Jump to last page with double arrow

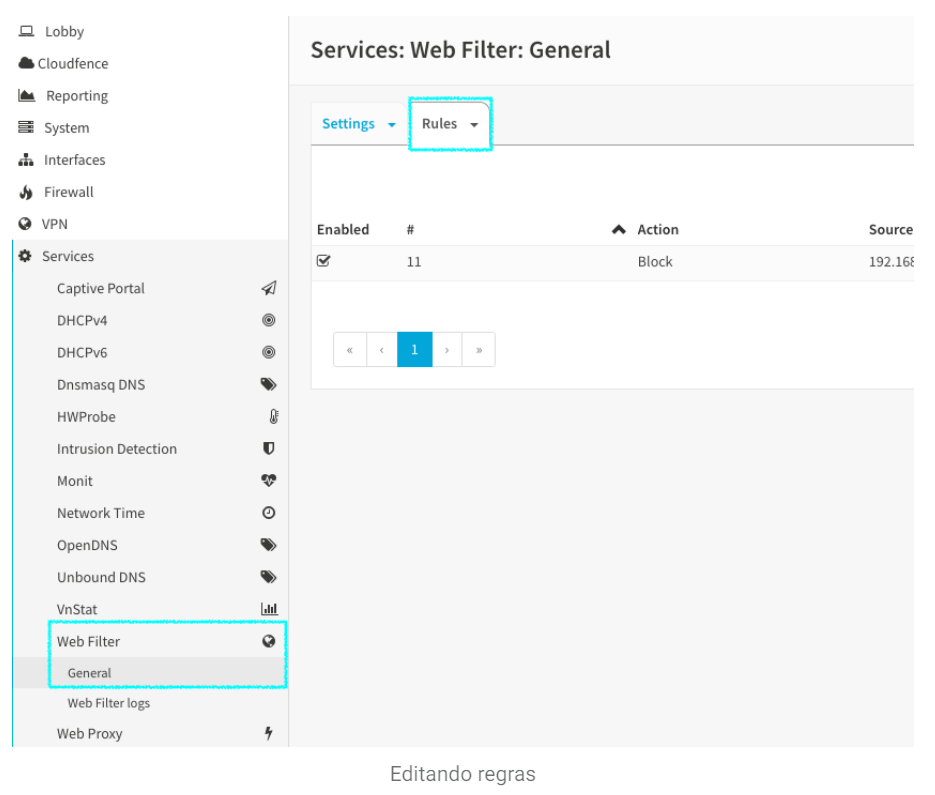(x=479, y=349)
